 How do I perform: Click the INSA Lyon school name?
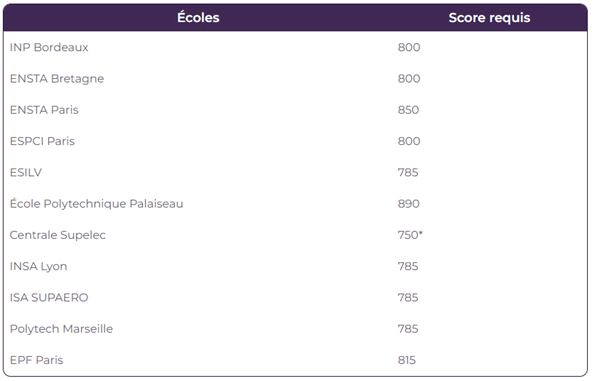tap(38, 267)
